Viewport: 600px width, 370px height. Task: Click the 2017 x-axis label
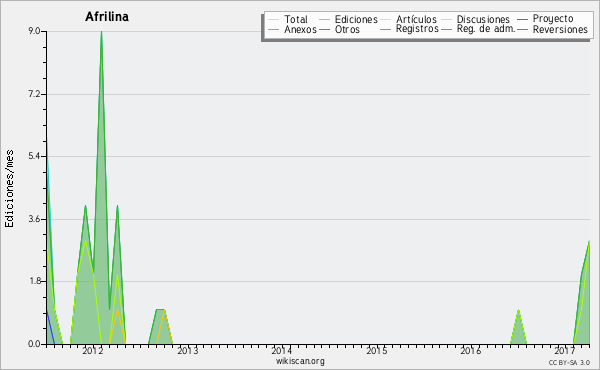[565, 350]
